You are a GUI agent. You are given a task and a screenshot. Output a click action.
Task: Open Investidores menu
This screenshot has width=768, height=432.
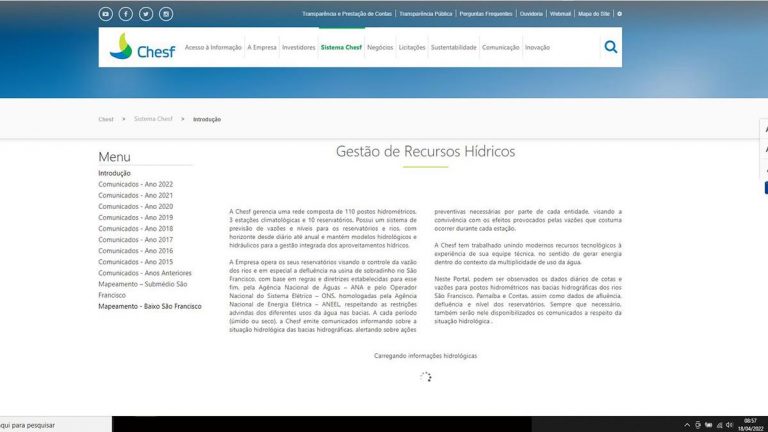pos(299,48)
